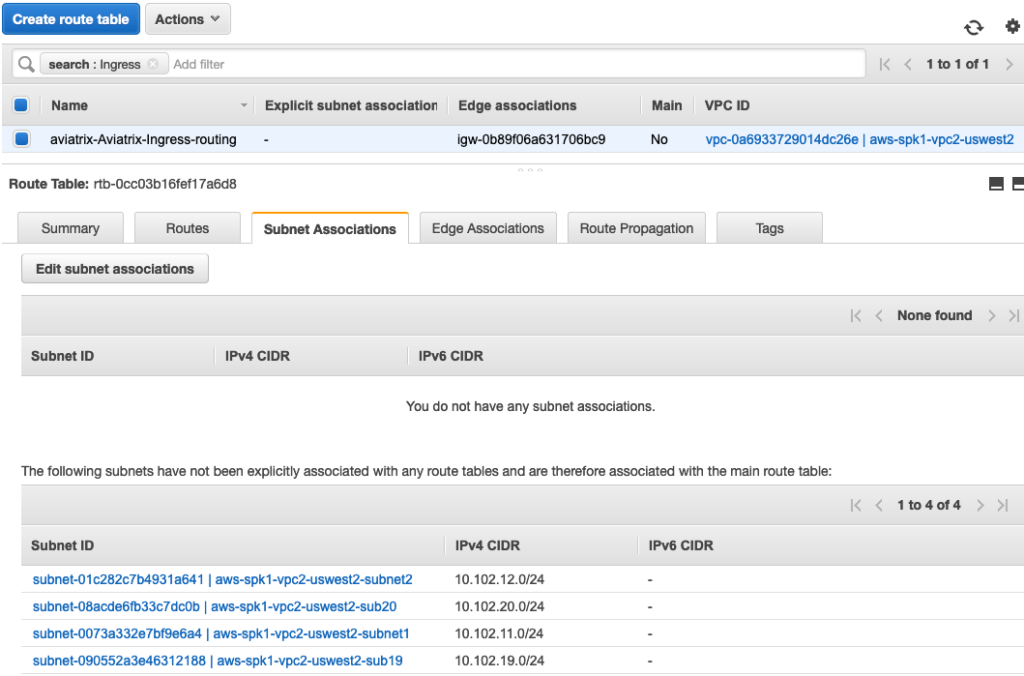Image resolution: width=1024 pixels, height=676 pixels.
Task: Open subnet link aws-spk1-vpc2-uswest2-subnet2
Action: 223,579
